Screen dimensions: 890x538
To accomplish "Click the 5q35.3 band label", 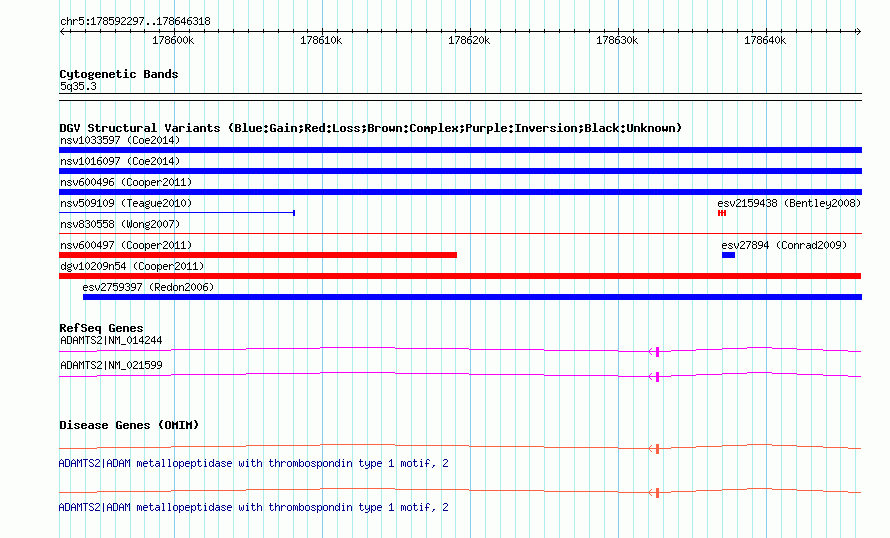I will point(78,86).
